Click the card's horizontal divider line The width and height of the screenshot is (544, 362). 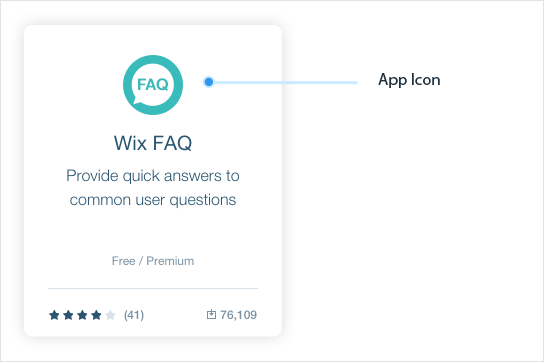click(x=153, y=288)
